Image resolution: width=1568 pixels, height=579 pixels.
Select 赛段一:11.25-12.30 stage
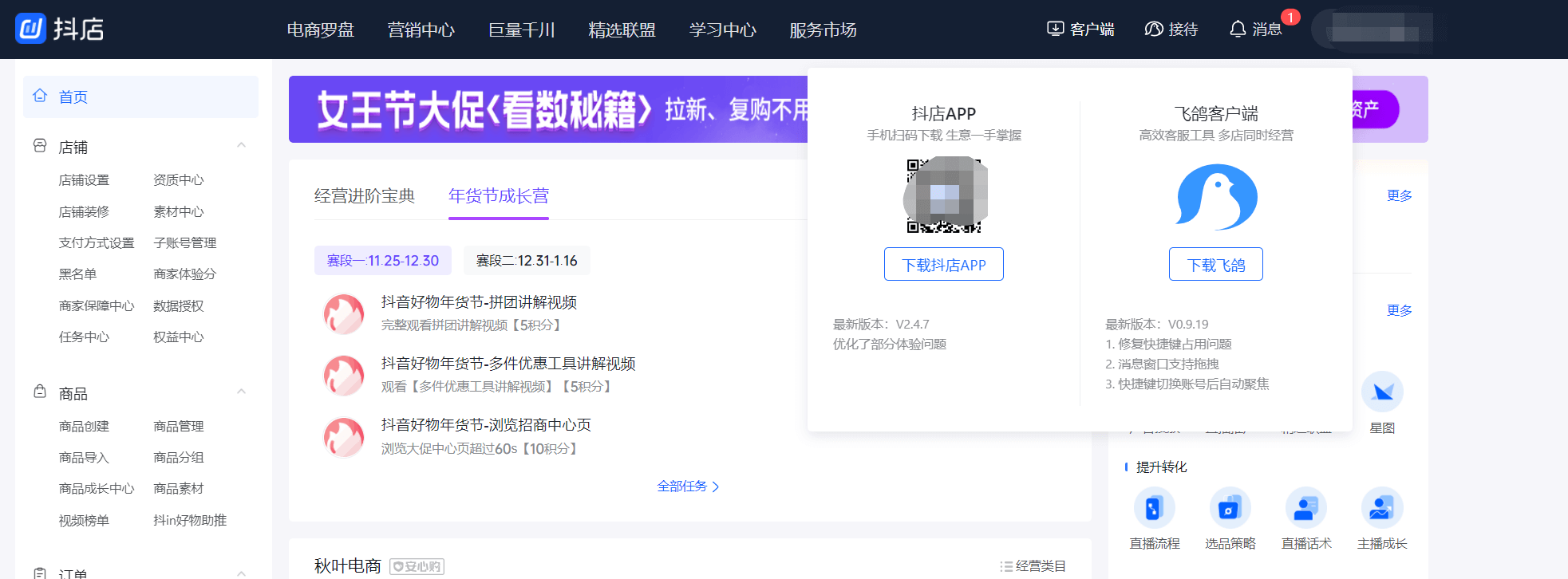point(383,261)
